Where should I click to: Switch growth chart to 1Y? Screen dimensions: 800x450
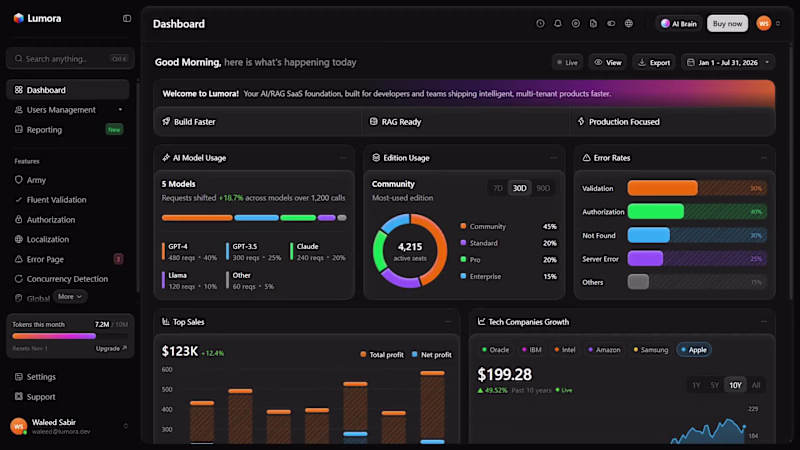[696, 385]
